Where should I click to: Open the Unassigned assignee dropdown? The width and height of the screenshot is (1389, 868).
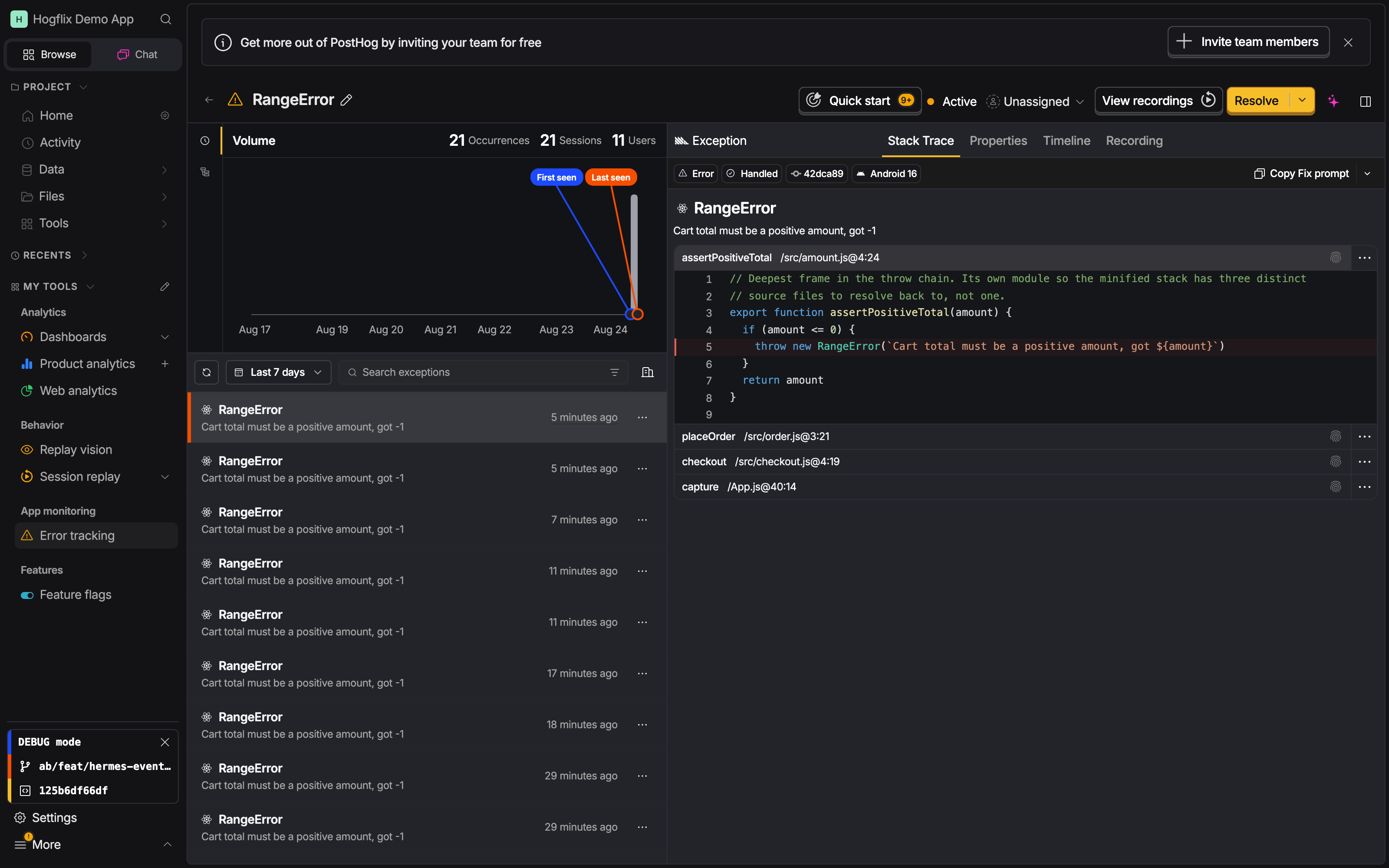coord(1036,102)
